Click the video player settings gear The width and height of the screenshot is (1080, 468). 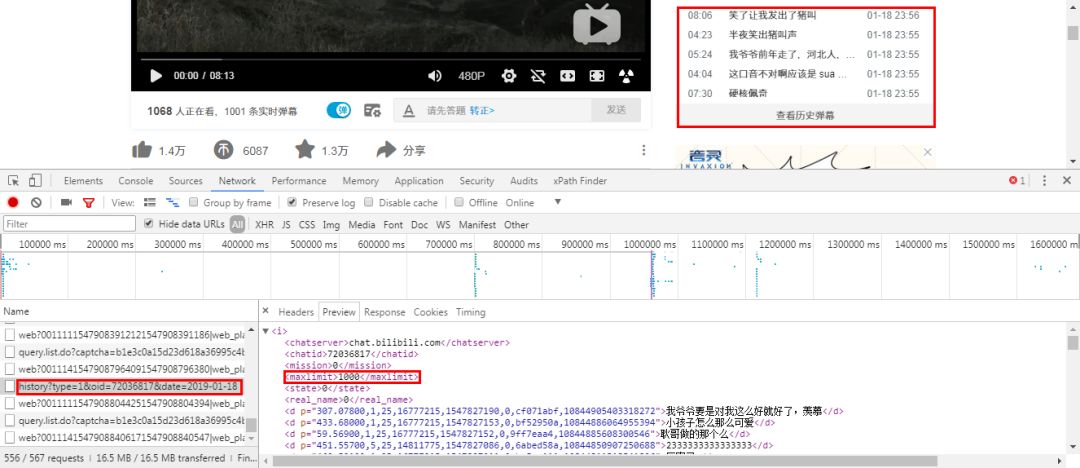[508, 76]
